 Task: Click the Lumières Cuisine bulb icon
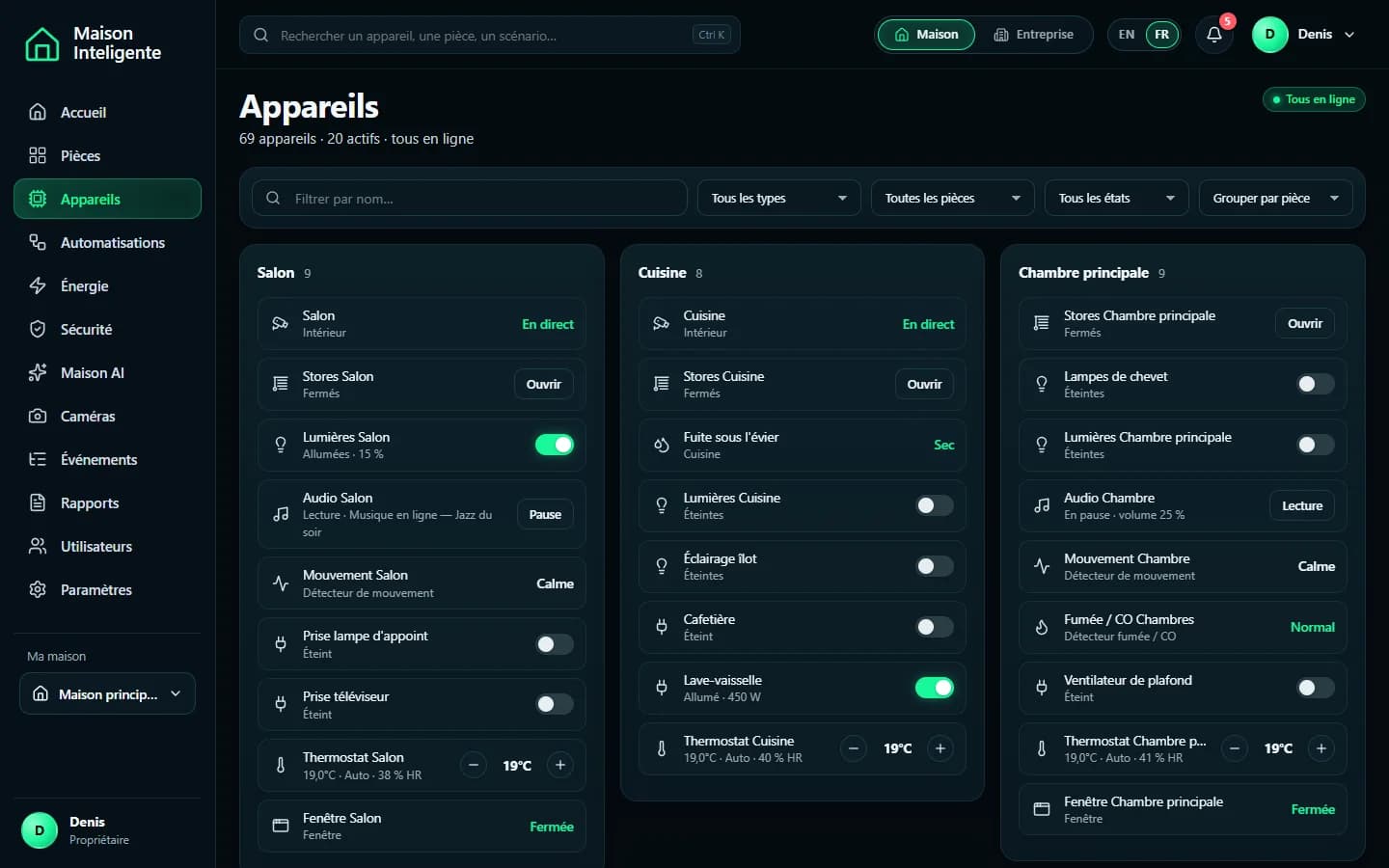(x=662, y=505)
